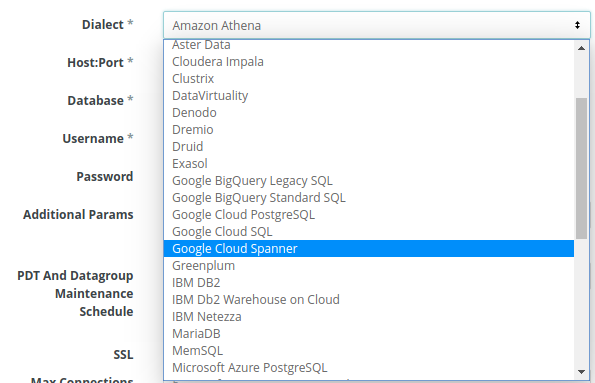595x383 pixels.
Task: Select Cloudera Impala dialect
Action: coord(369,61)
